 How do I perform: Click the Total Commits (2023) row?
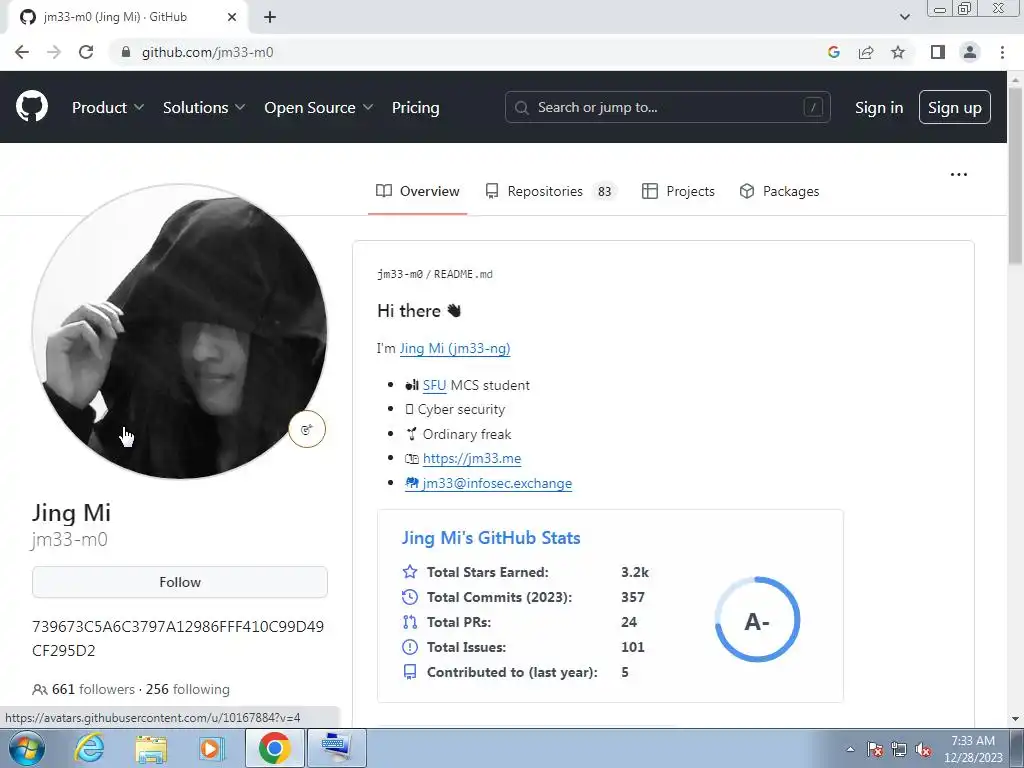tap(524, 597)
